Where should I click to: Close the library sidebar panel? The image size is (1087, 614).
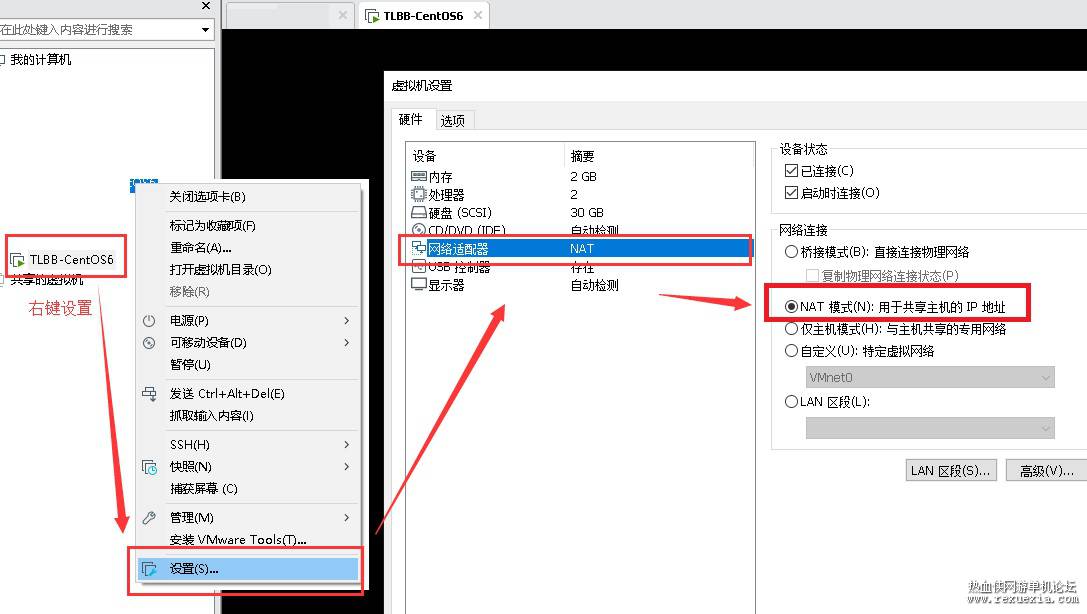pyautogui.click(x=206, y=6)
